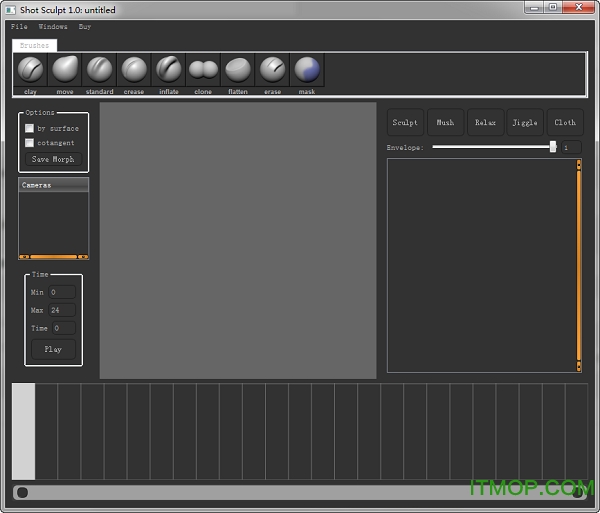Screen dimensions: 600x513
Task: Click the Cloth button
Action: (565, 122)
